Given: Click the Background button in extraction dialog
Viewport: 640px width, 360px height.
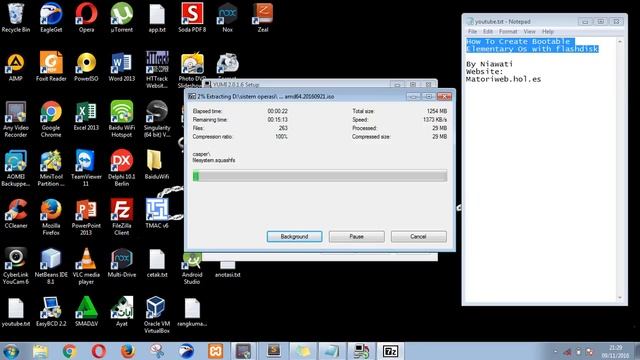Looking at the screenshot, I should click(294, 236).
